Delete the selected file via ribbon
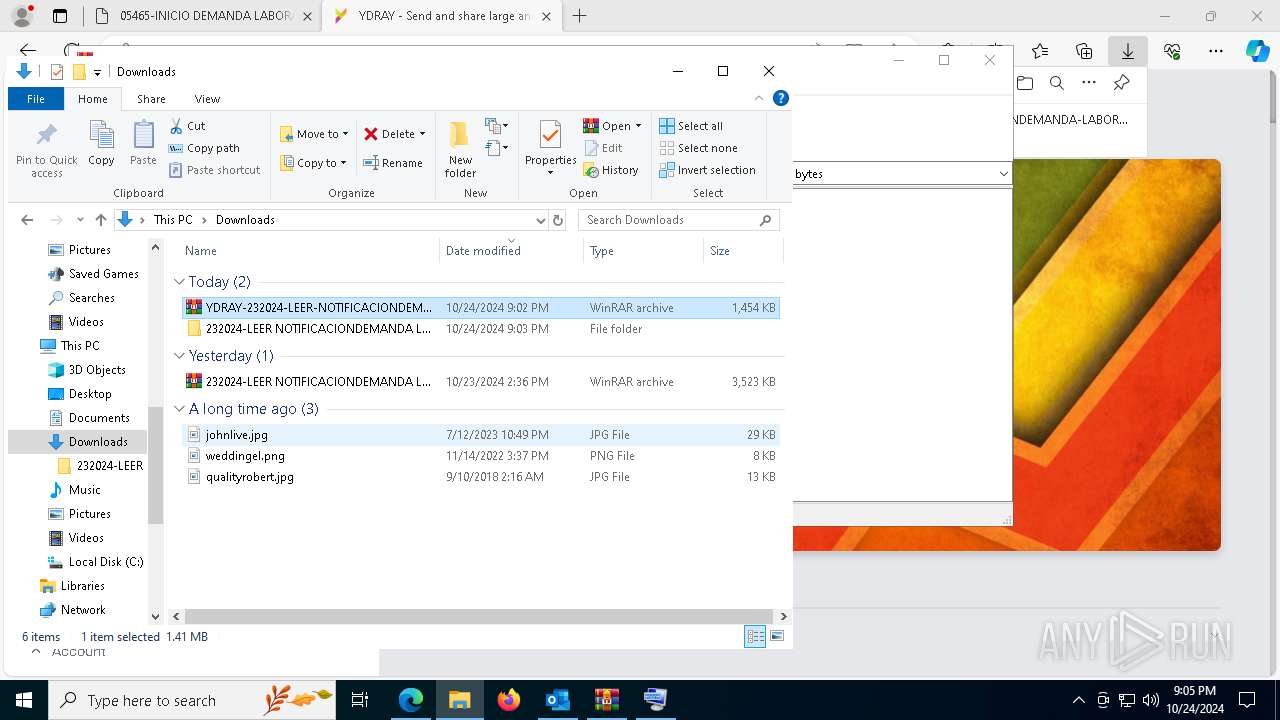The height and width of the screenshot is (720, 1280). (388, 134)
